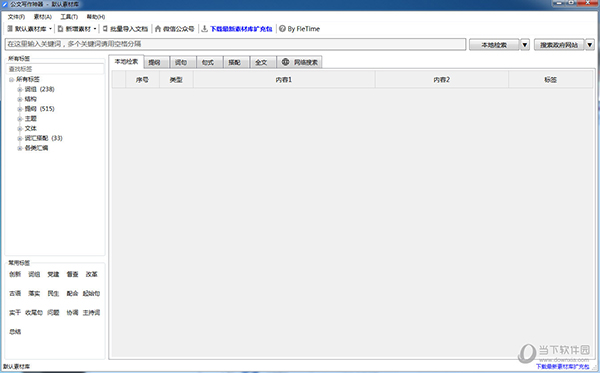This screenshot has width=600, height=373.
Task: Focus the 查找标签 tag search field
Action: point(55,69)
